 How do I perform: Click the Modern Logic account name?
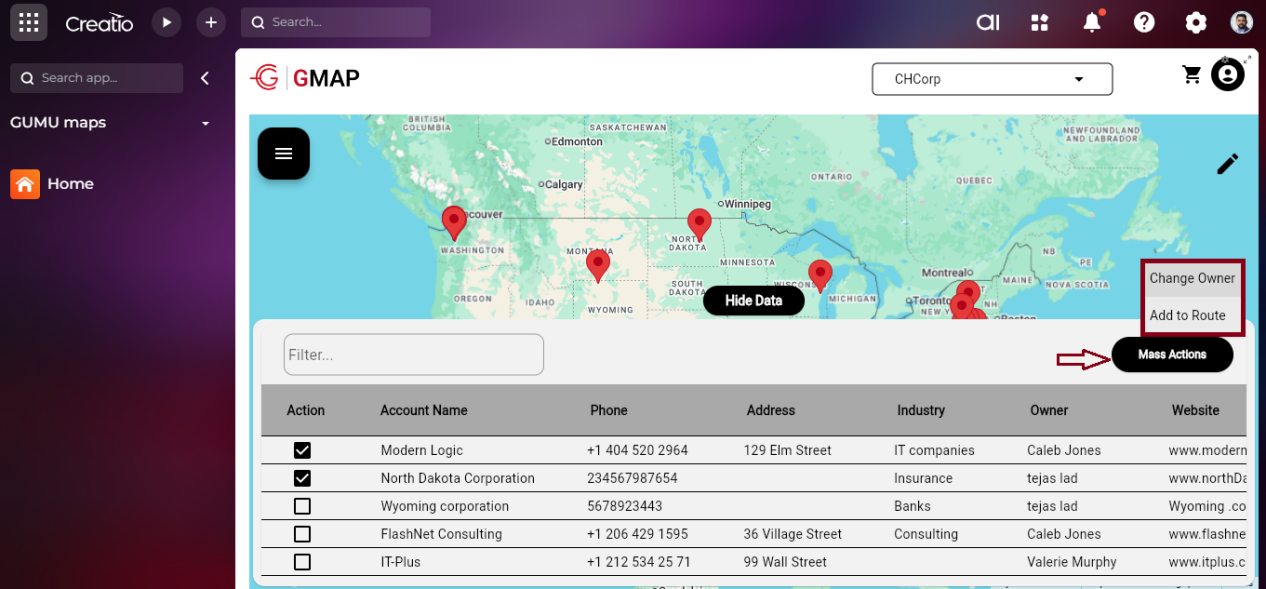(x=422, y=450)
